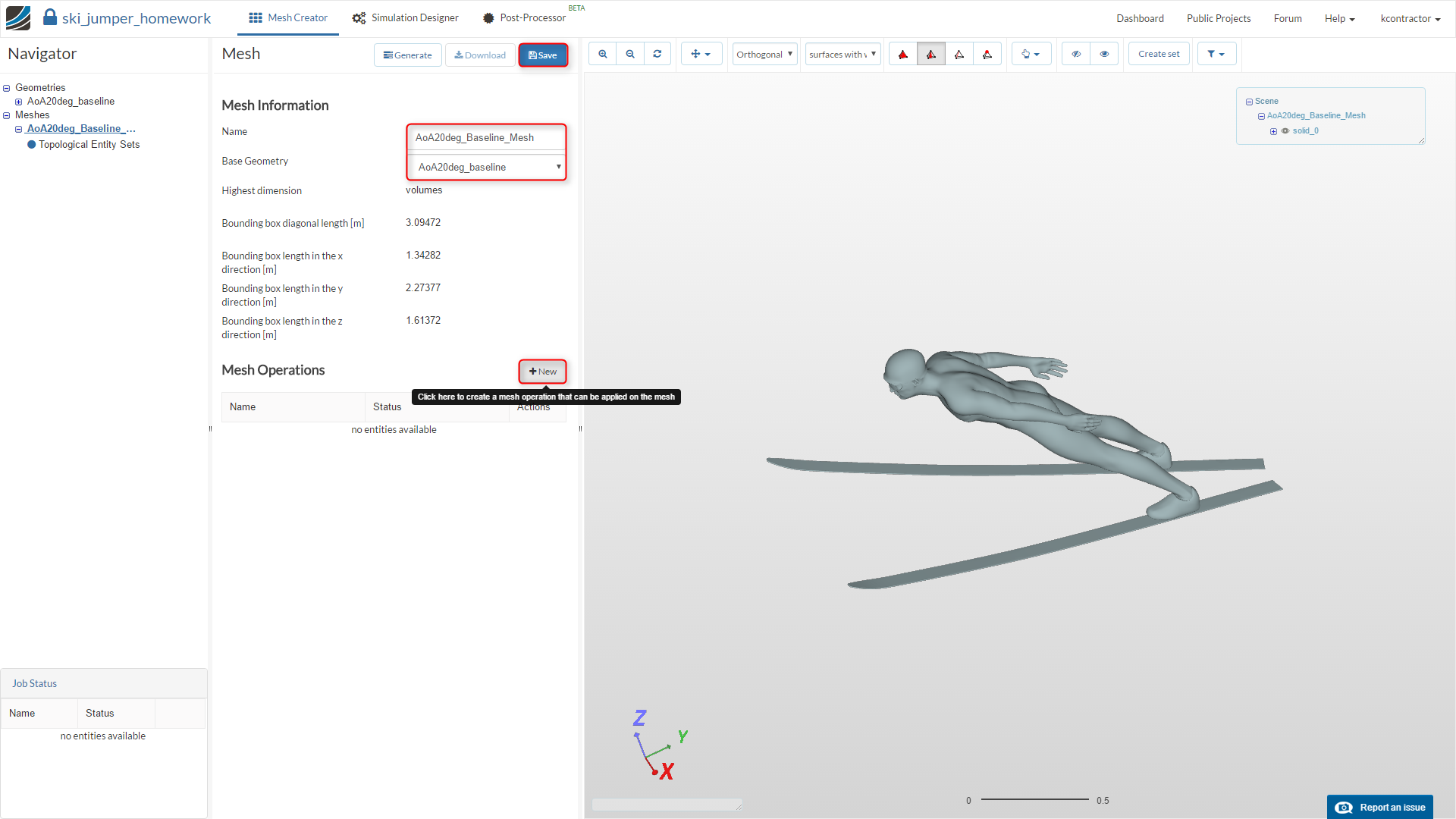Screen dimensions: 1456x819
Task: Open the Help menu
Action: pyautogui.click(x=1339, y=18)
